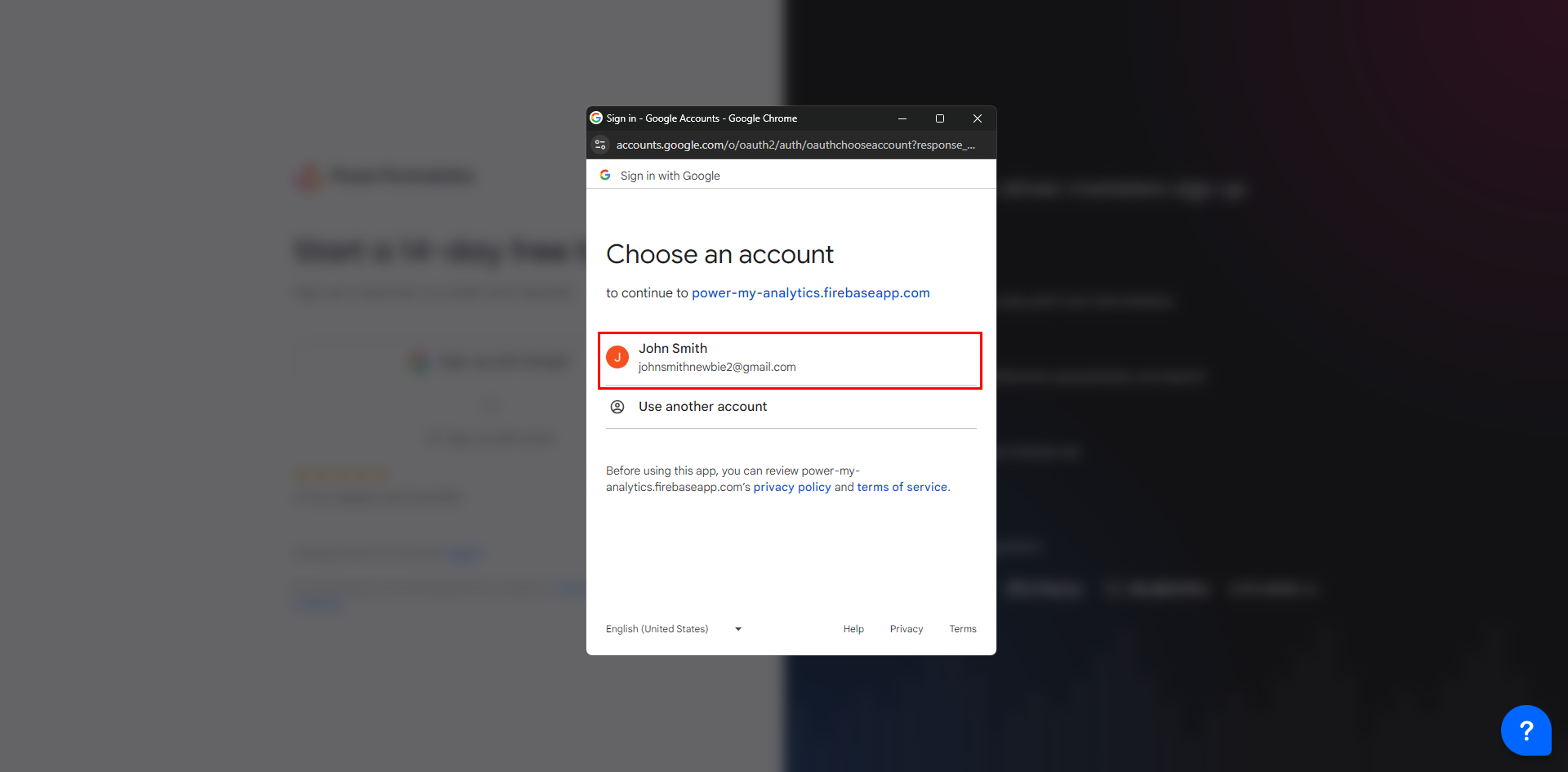Open the privacy policy link

click(x=791, y=487)
